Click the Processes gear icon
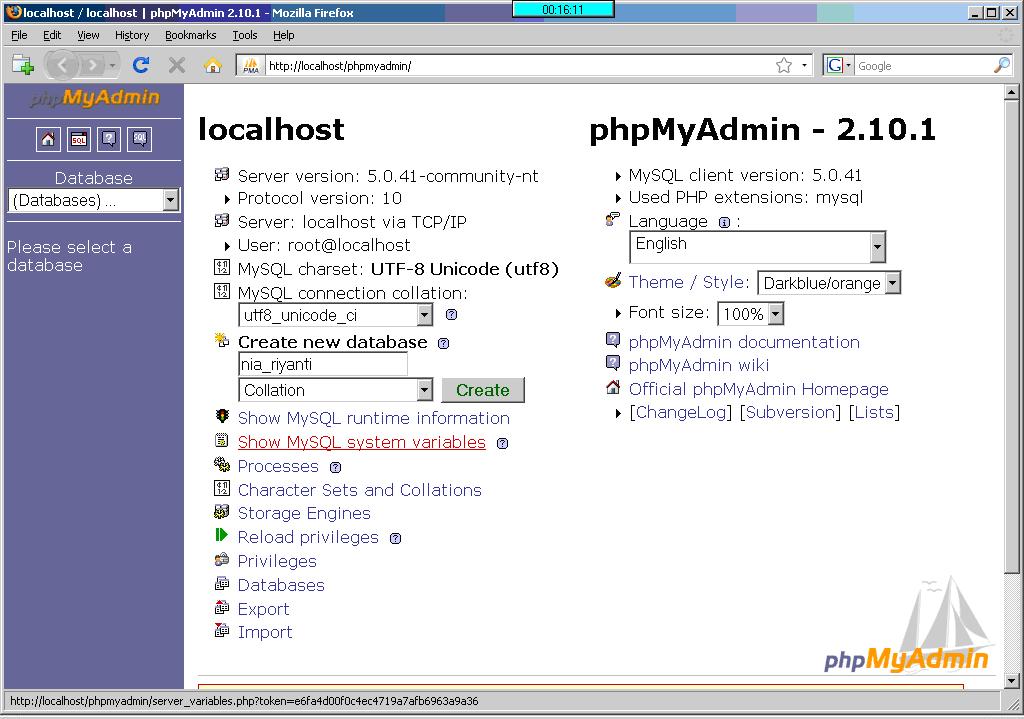Viewport: 1024px width, 719px height. pos(222,464)
